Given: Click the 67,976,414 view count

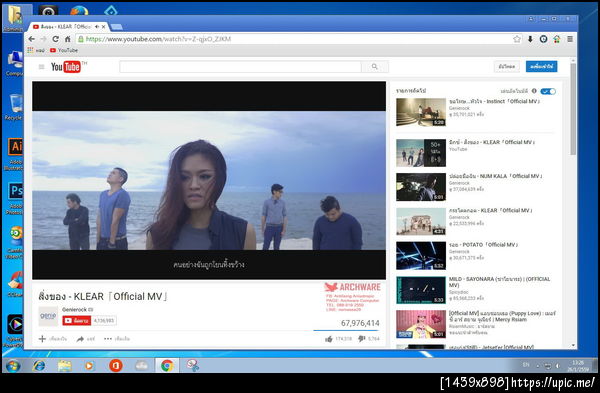Looking at the screenshot, I should pos(360,323).
